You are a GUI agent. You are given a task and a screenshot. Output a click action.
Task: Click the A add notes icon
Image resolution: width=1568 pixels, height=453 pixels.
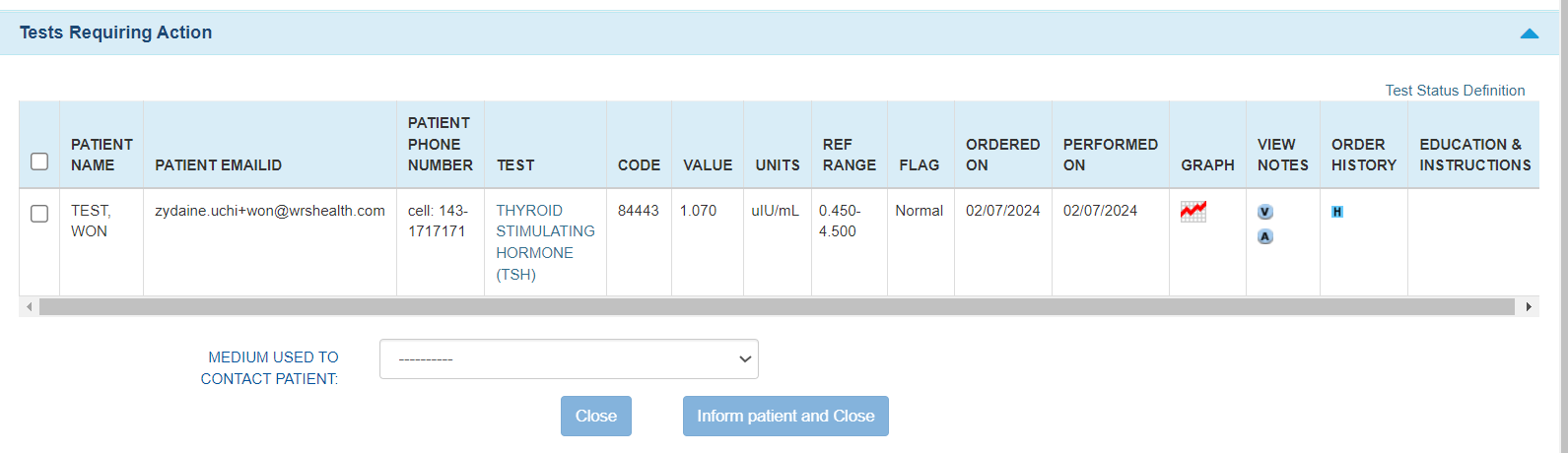[1265, 236]
